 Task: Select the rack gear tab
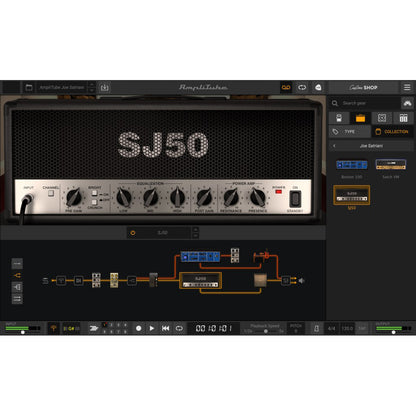pos(403,118)
